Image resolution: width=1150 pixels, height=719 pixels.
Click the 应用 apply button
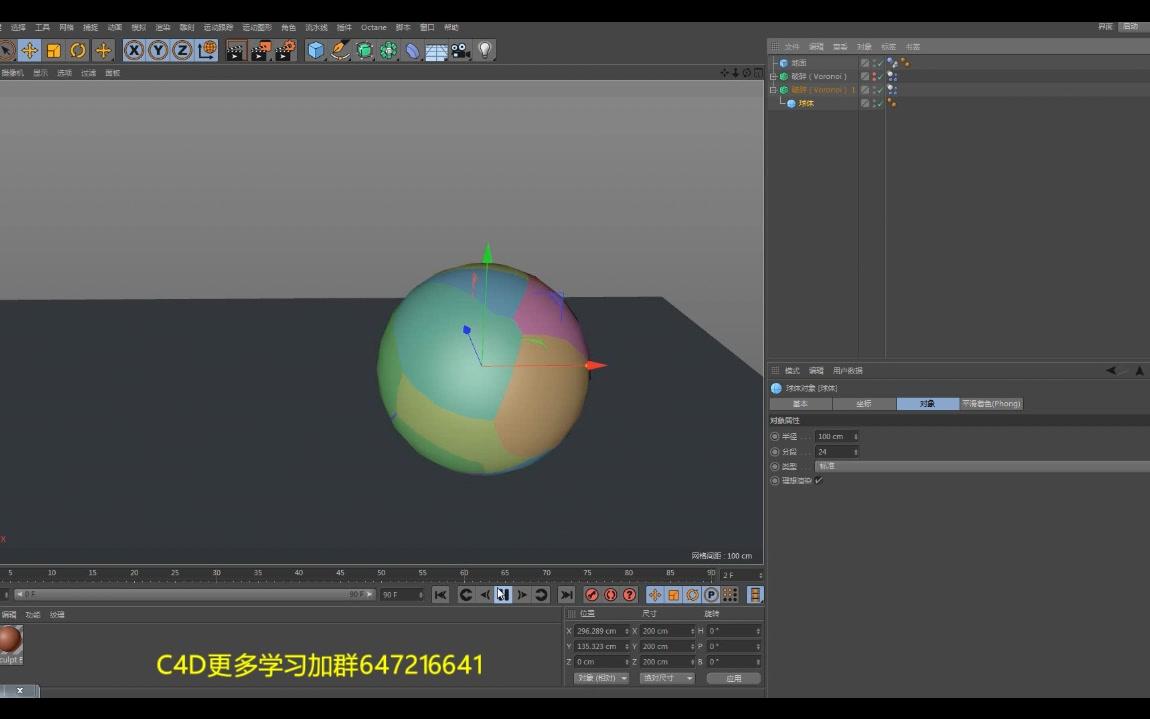tap(733, 678)
